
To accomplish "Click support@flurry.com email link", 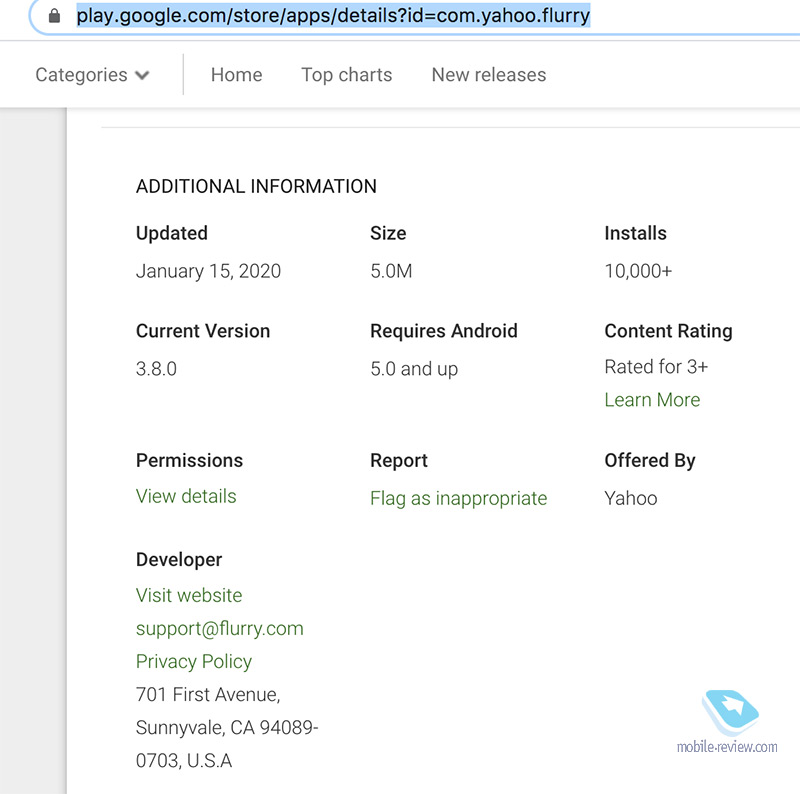I will (x=219, y=628).
